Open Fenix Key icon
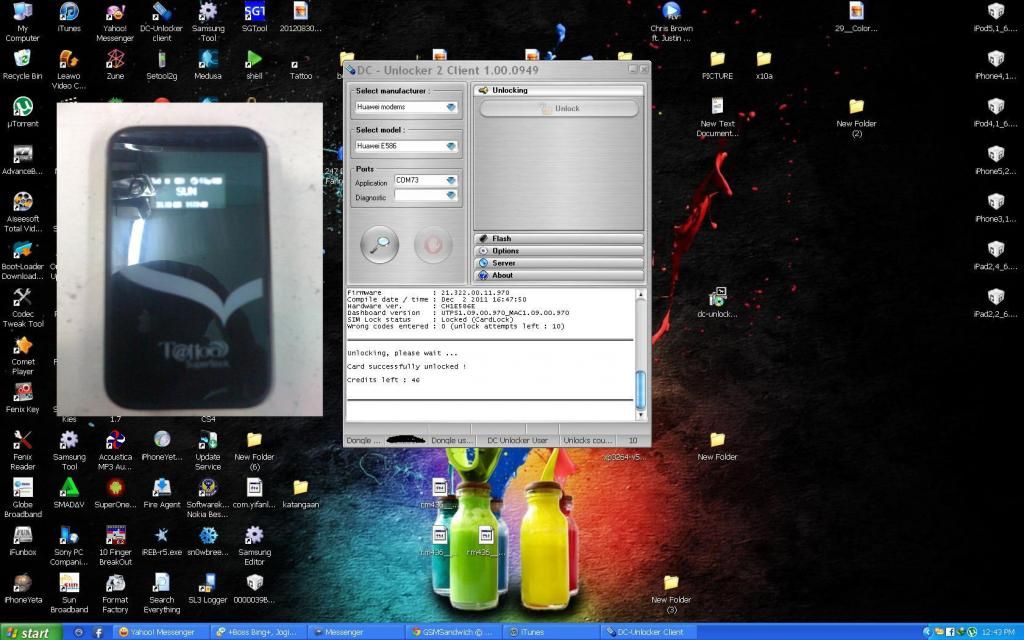The image size is (1024, 640). tap(22, 399)
